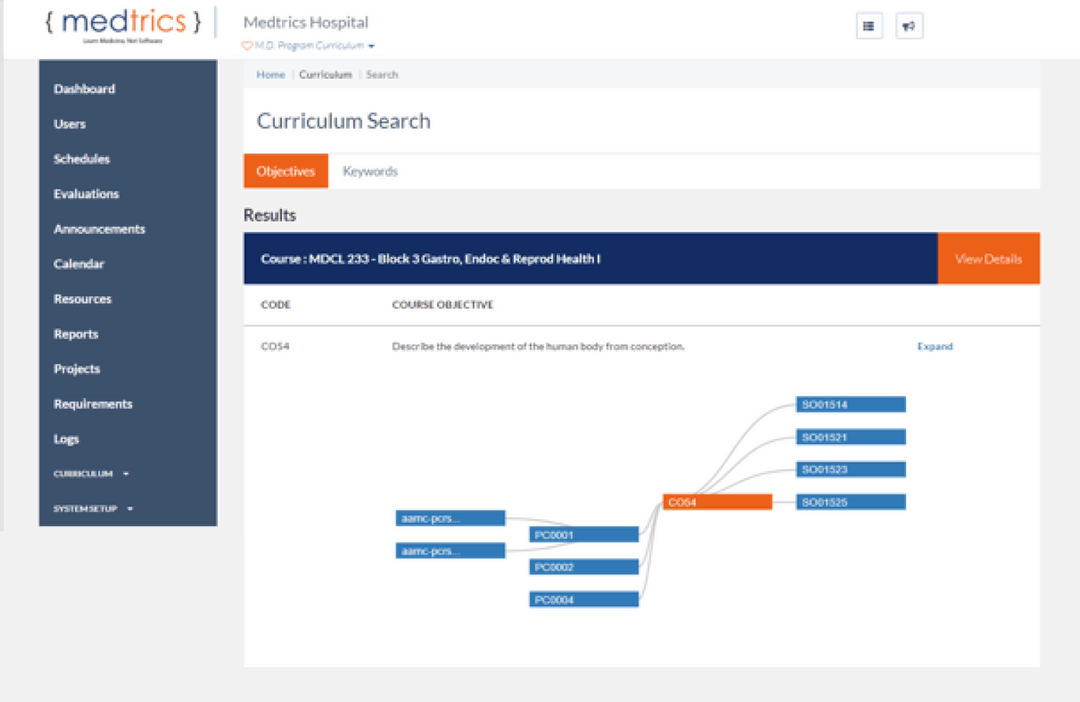Image resolution: width=1080 pixels, height=702 pixels.
Task: Navigate to Home via the breadcrumb
Action: coord(270,74)
